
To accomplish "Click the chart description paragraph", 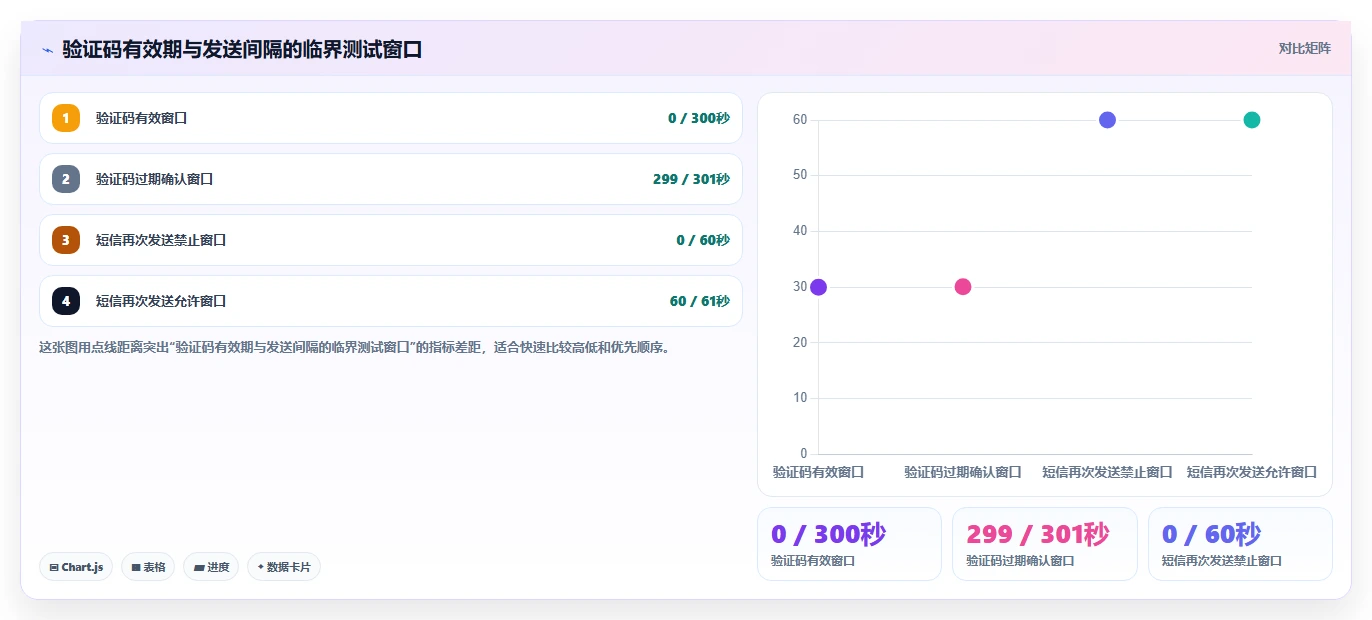I will click(x=353, y=348).
